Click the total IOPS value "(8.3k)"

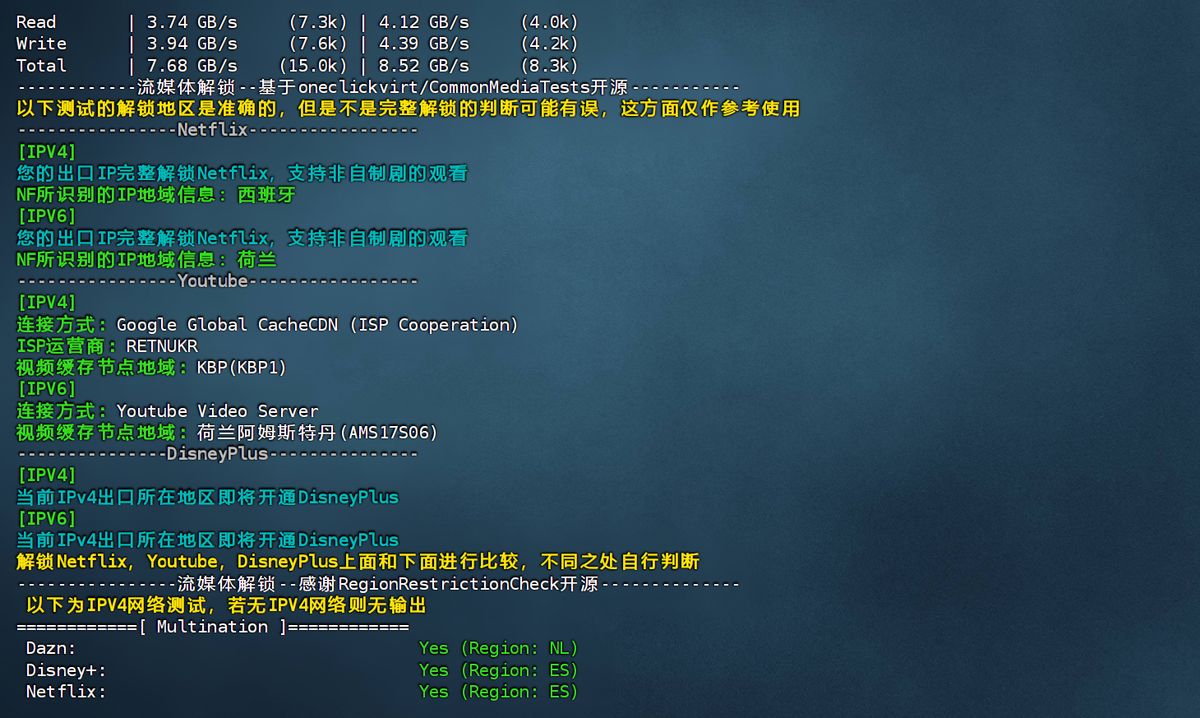(x=549, y=66)
